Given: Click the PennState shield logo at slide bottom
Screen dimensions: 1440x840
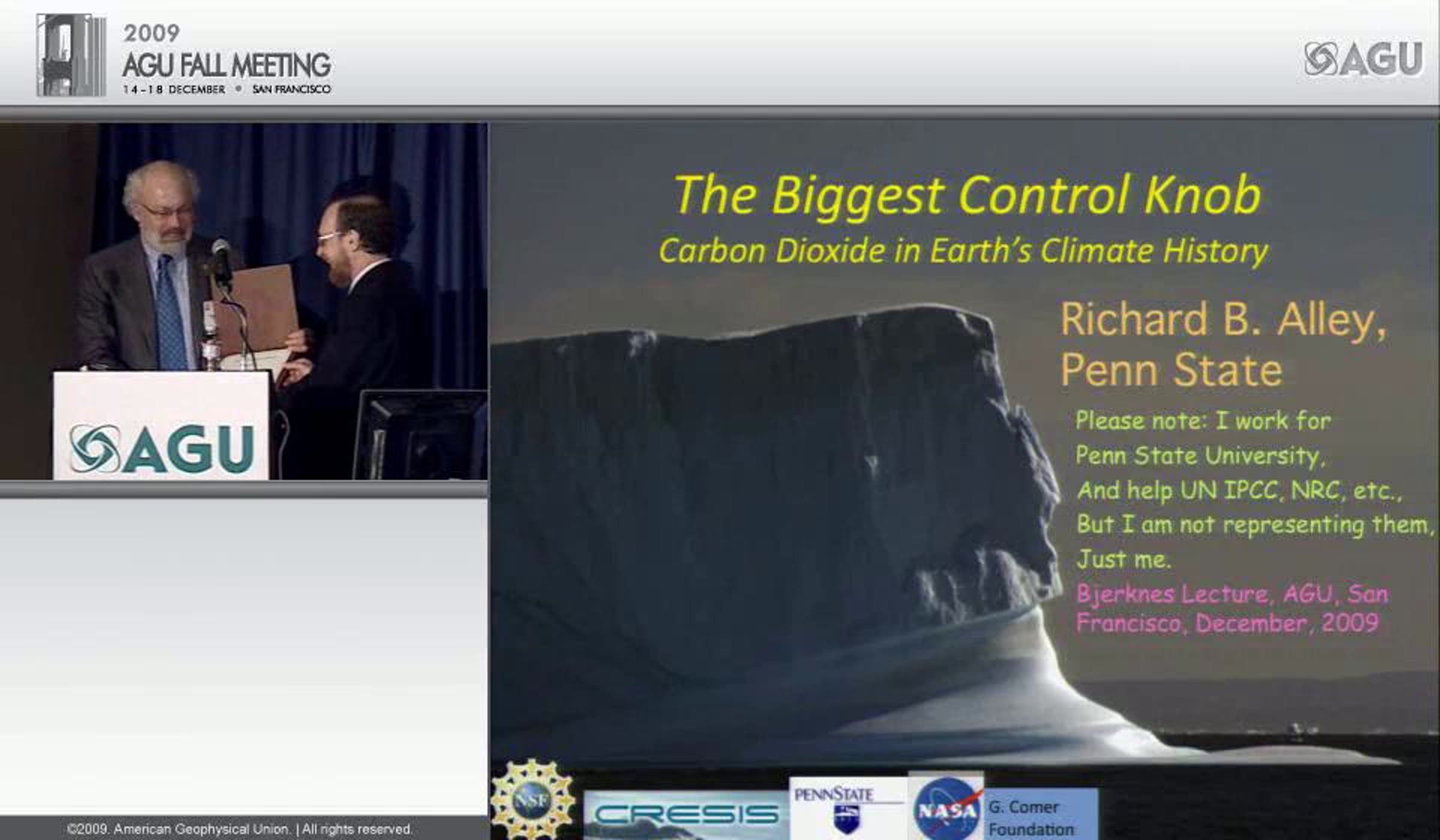Looking at the screenshot, I should tap(848, 809).
